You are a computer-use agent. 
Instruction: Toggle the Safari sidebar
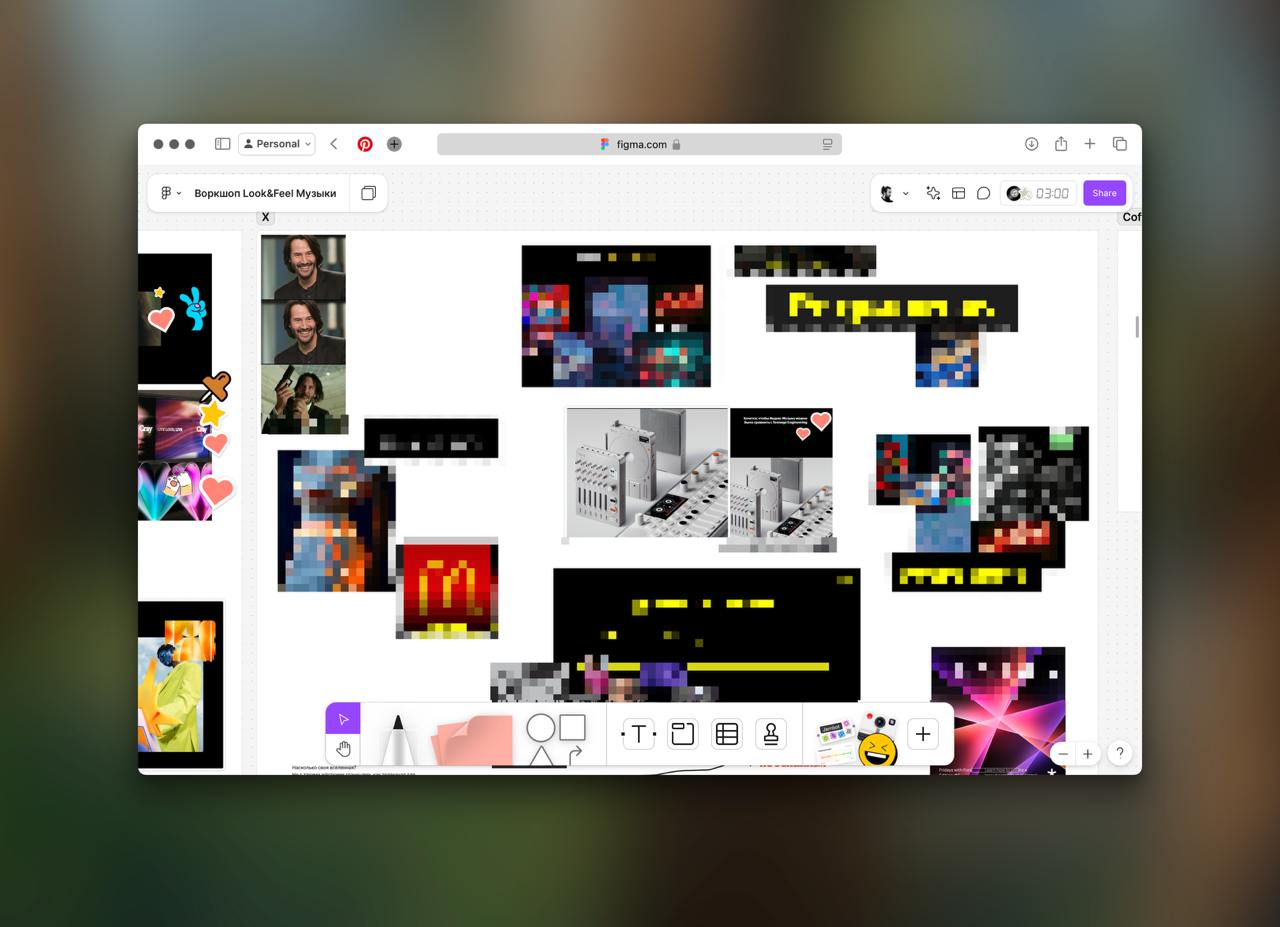[x=223, y=144]
